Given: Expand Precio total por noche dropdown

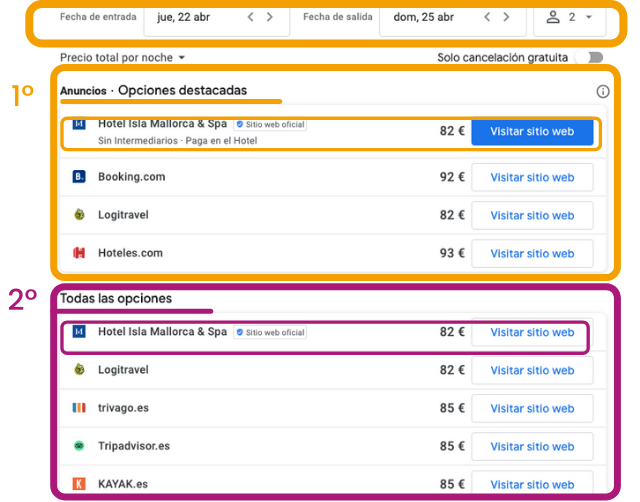Looking at the screenshot, I should click(x=122, y=58).
